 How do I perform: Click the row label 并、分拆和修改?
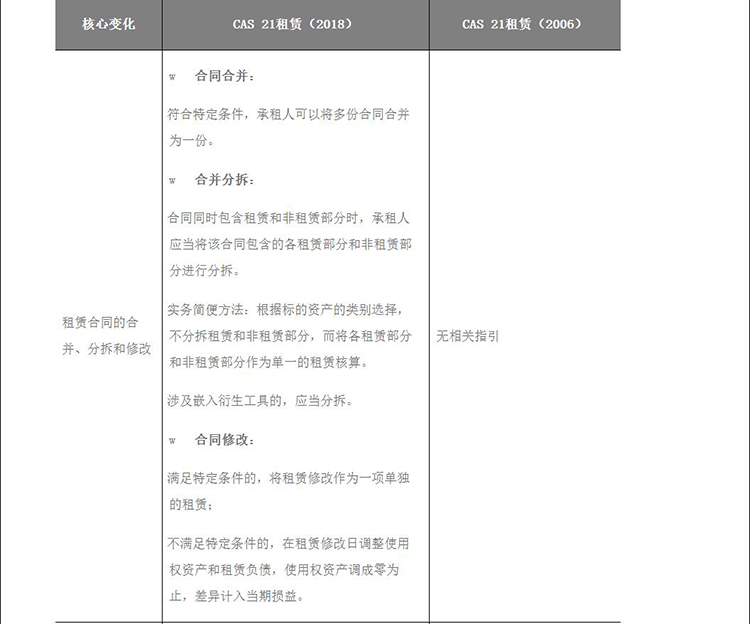pos(107,349)
